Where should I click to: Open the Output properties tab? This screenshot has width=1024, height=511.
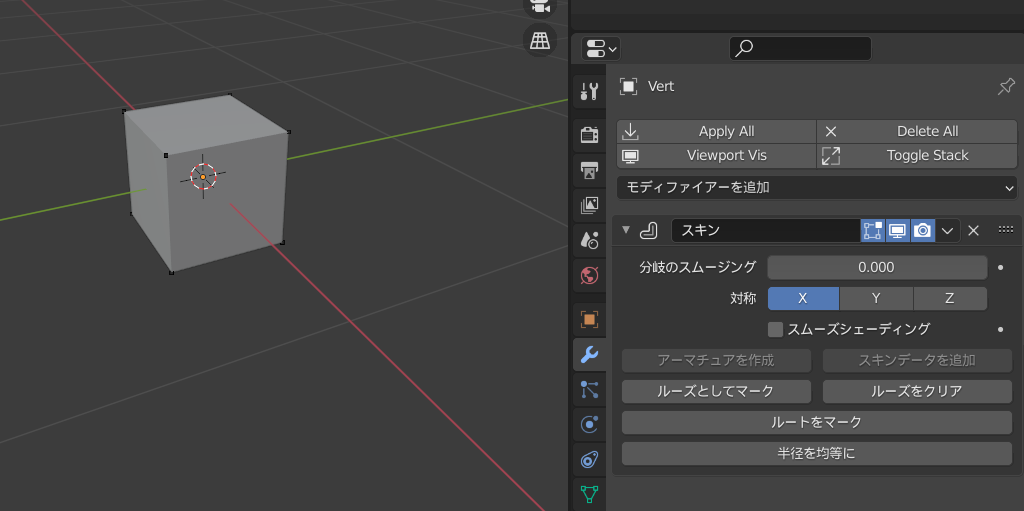point(589,171)
